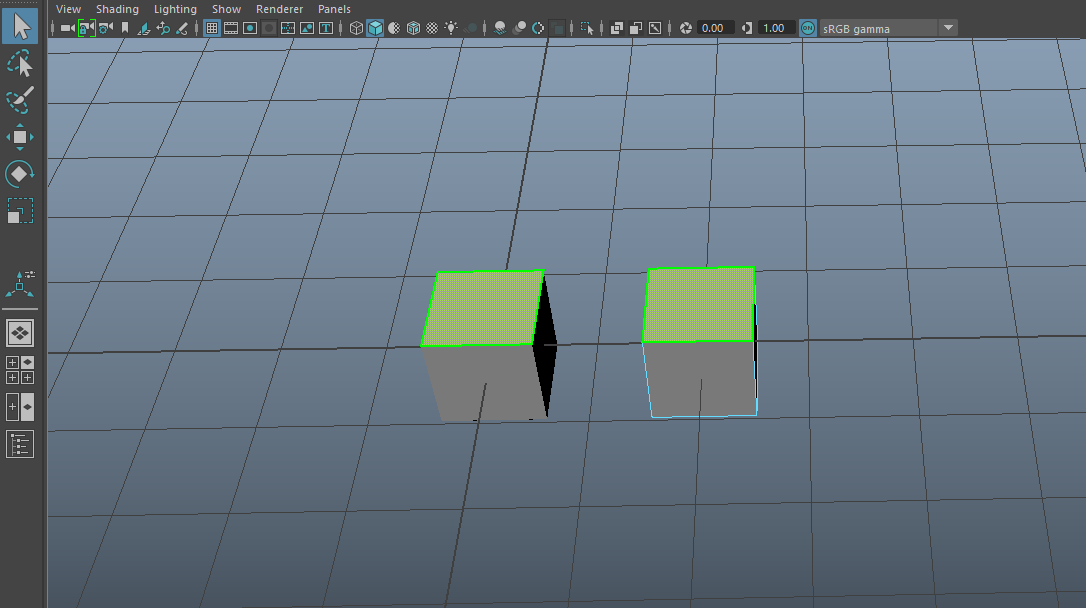Image resolution: width=1086 pixels, height=608 pixels.
Task: Pick the Paint Selection tool
Action: tap(20, 99)
